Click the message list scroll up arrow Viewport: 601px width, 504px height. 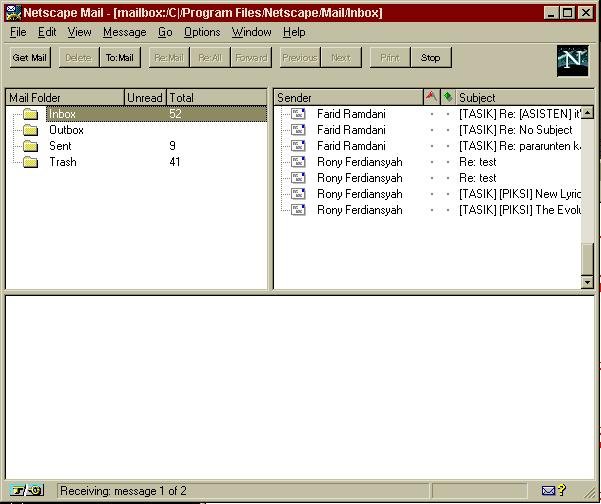[x=587, y=112]
